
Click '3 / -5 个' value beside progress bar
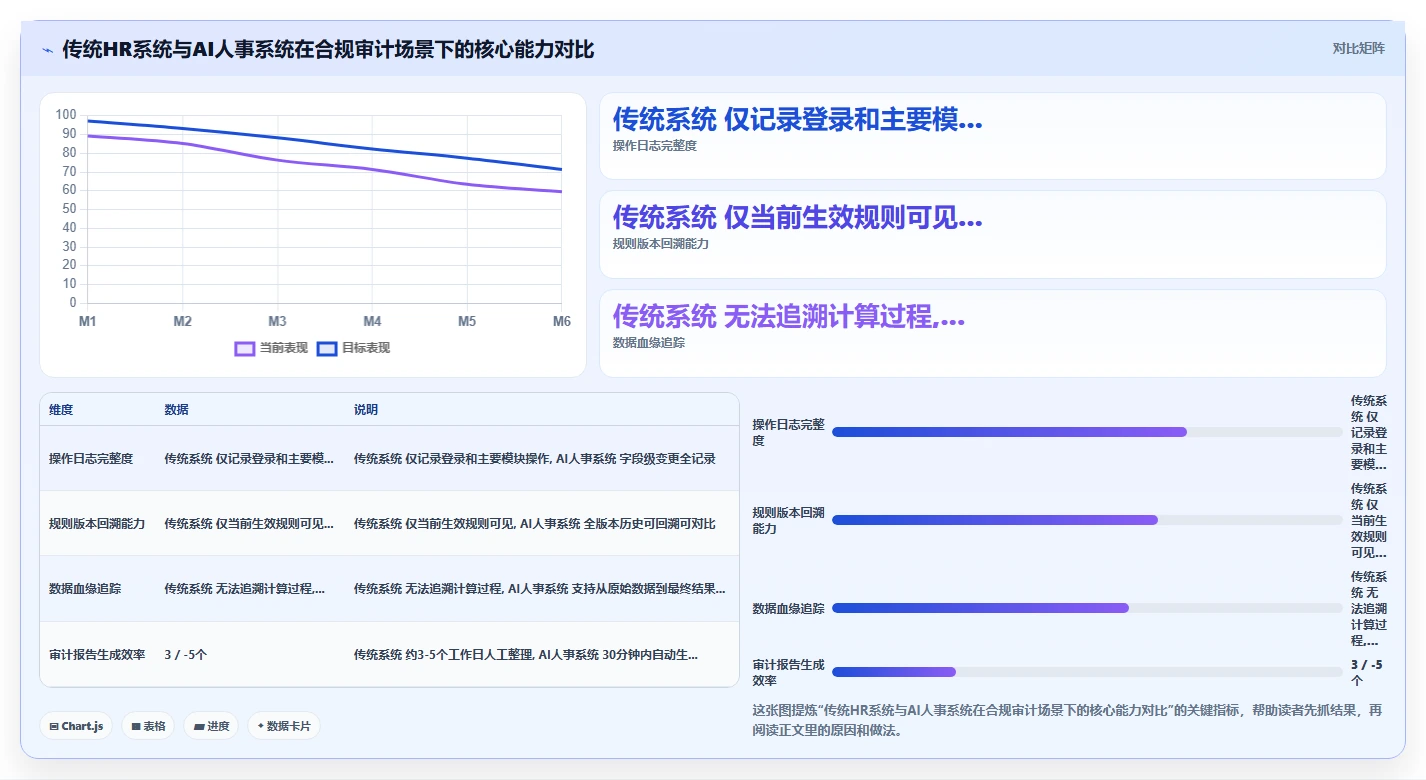coord(1367,672)
